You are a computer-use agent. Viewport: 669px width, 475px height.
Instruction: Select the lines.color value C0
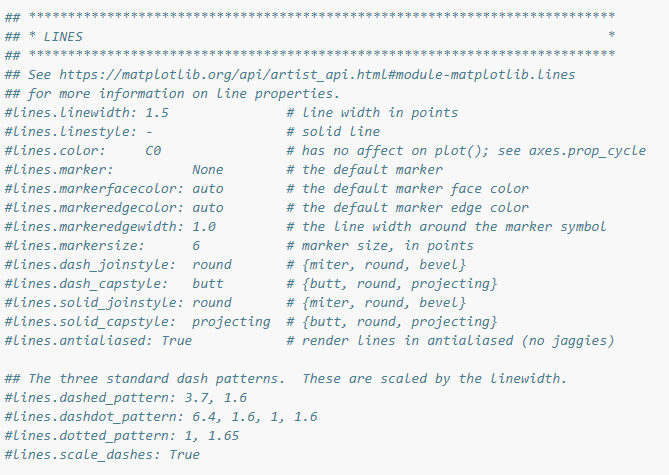pos(153,151)
